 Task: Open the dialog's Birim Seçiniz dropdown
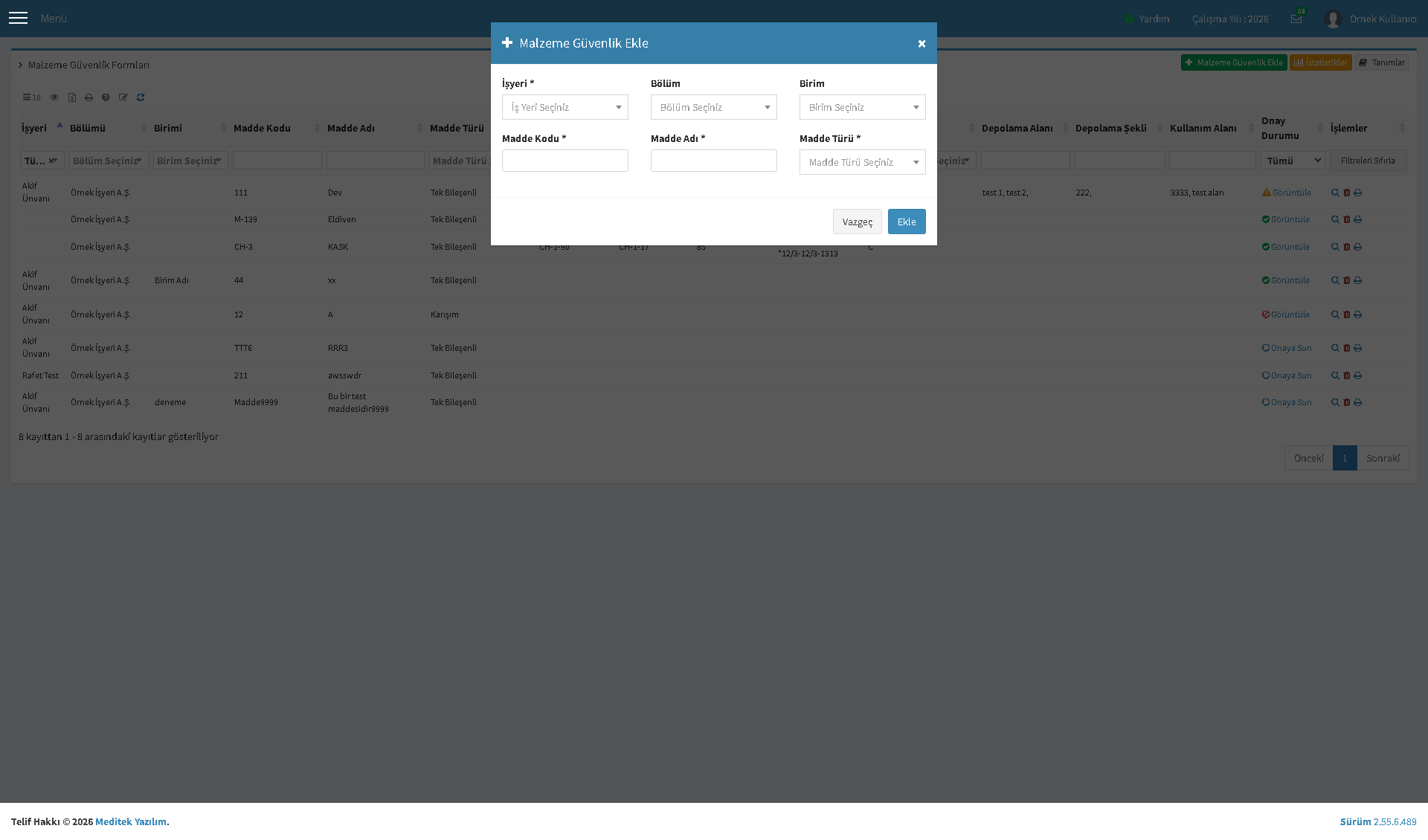pyautogui.click(x=863, y=107)
